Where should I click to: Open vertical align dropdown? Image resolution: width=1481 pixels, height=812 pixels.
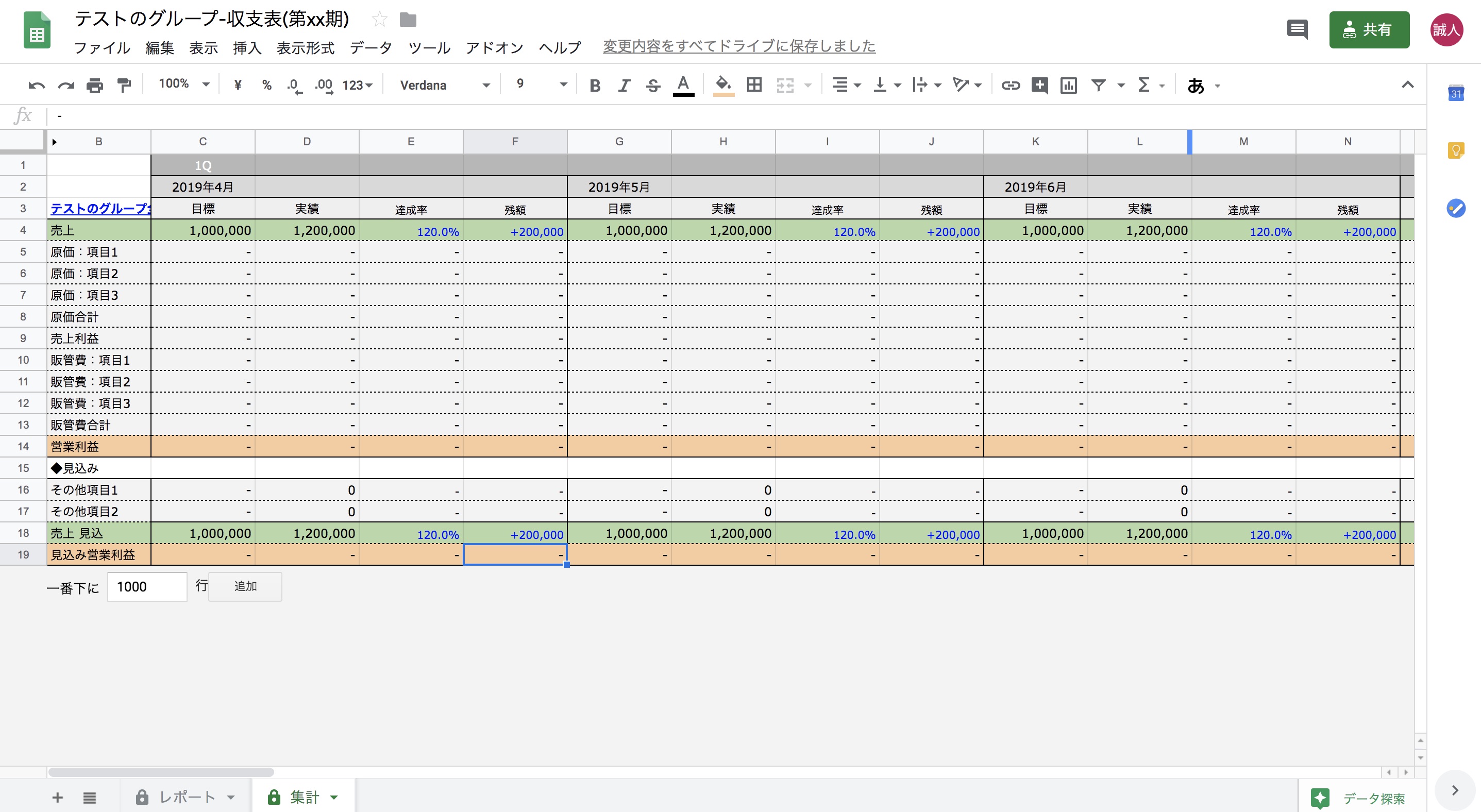pos(886,85)
